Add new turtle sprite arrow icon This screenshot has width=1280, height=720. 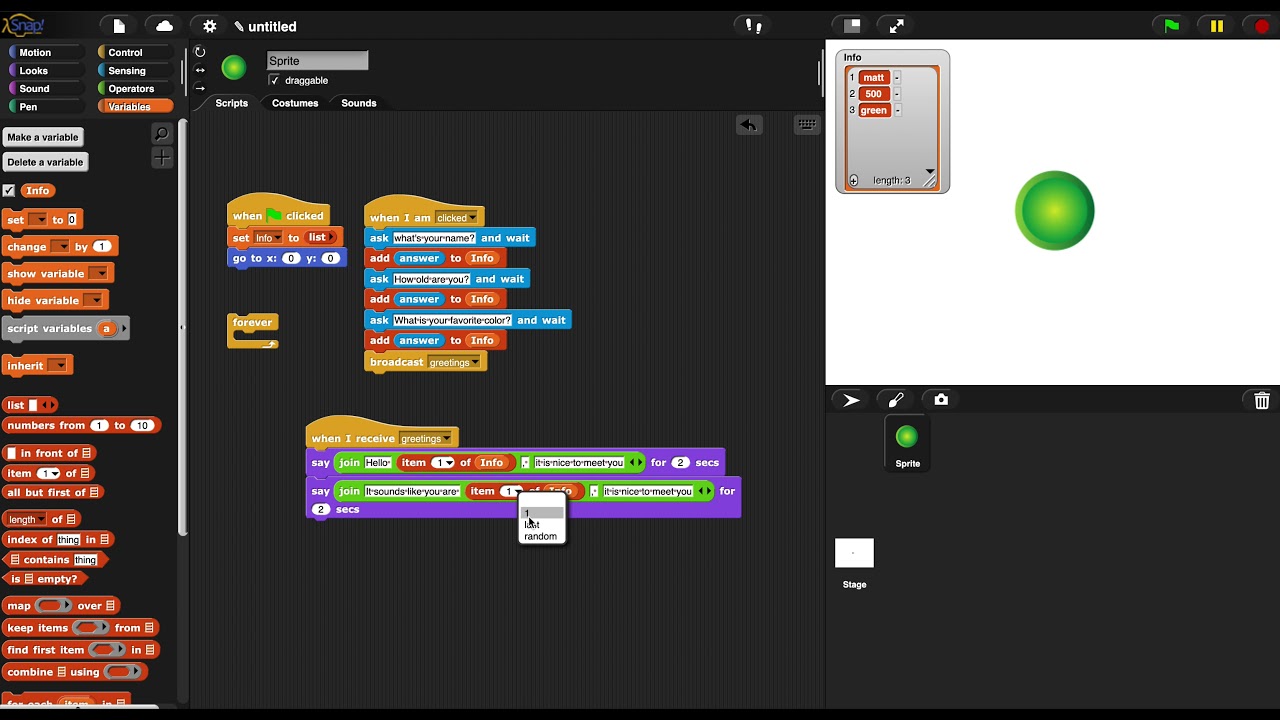851,400
